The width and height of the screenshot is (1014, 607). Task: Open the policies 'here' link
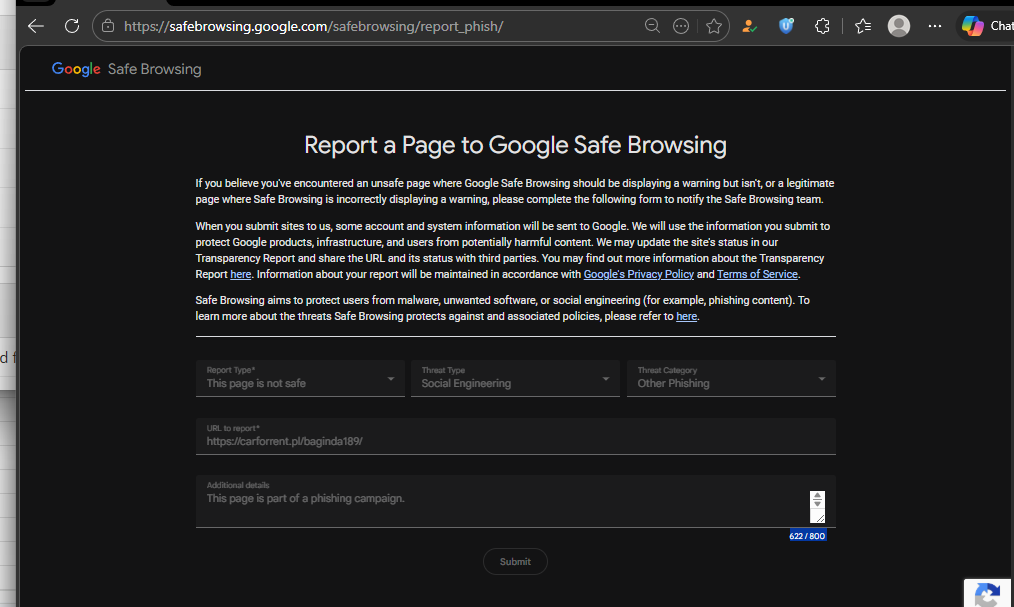point(687,316)
